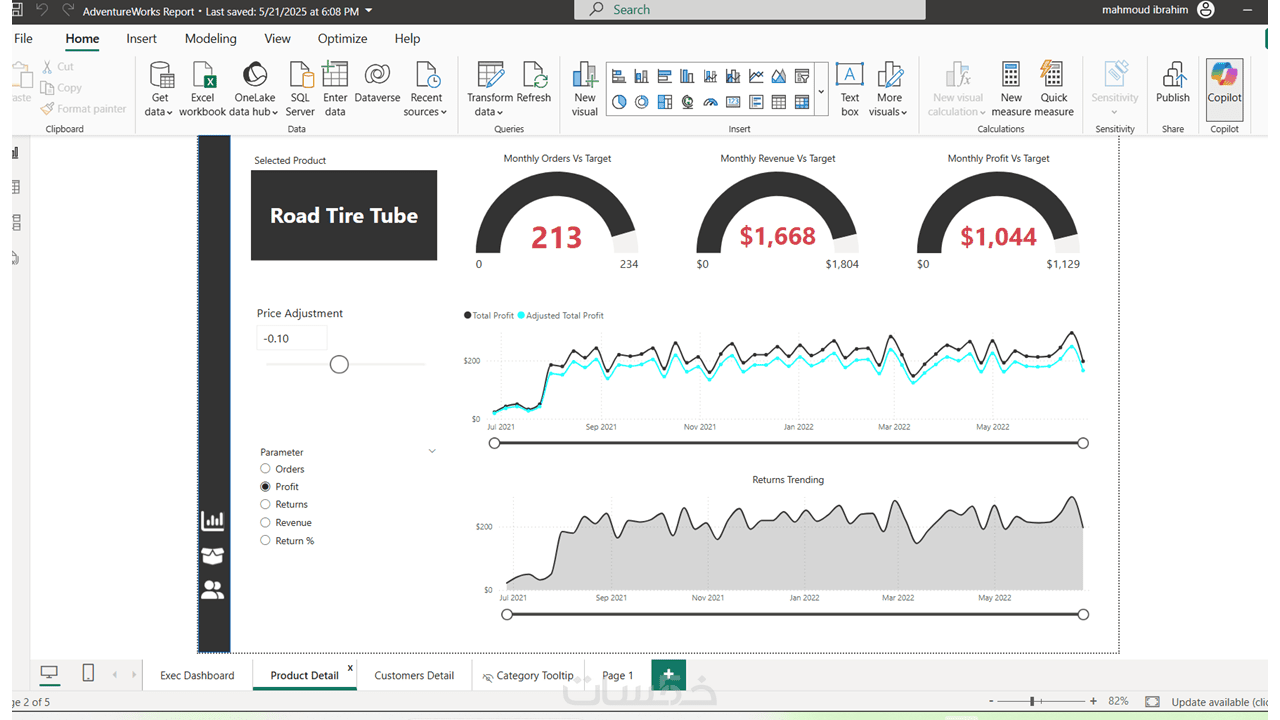This screenshot has height=720, width=1280.
Task: Switch to desktop layout view
Action: pos(49,674)
